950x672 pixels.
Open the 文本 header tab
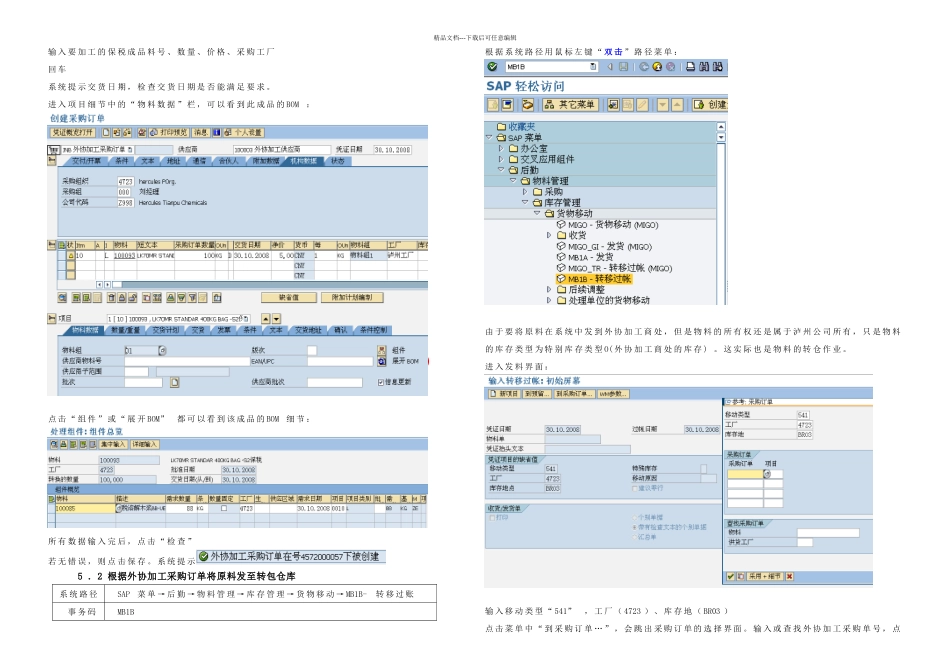(x=148, y=161)
